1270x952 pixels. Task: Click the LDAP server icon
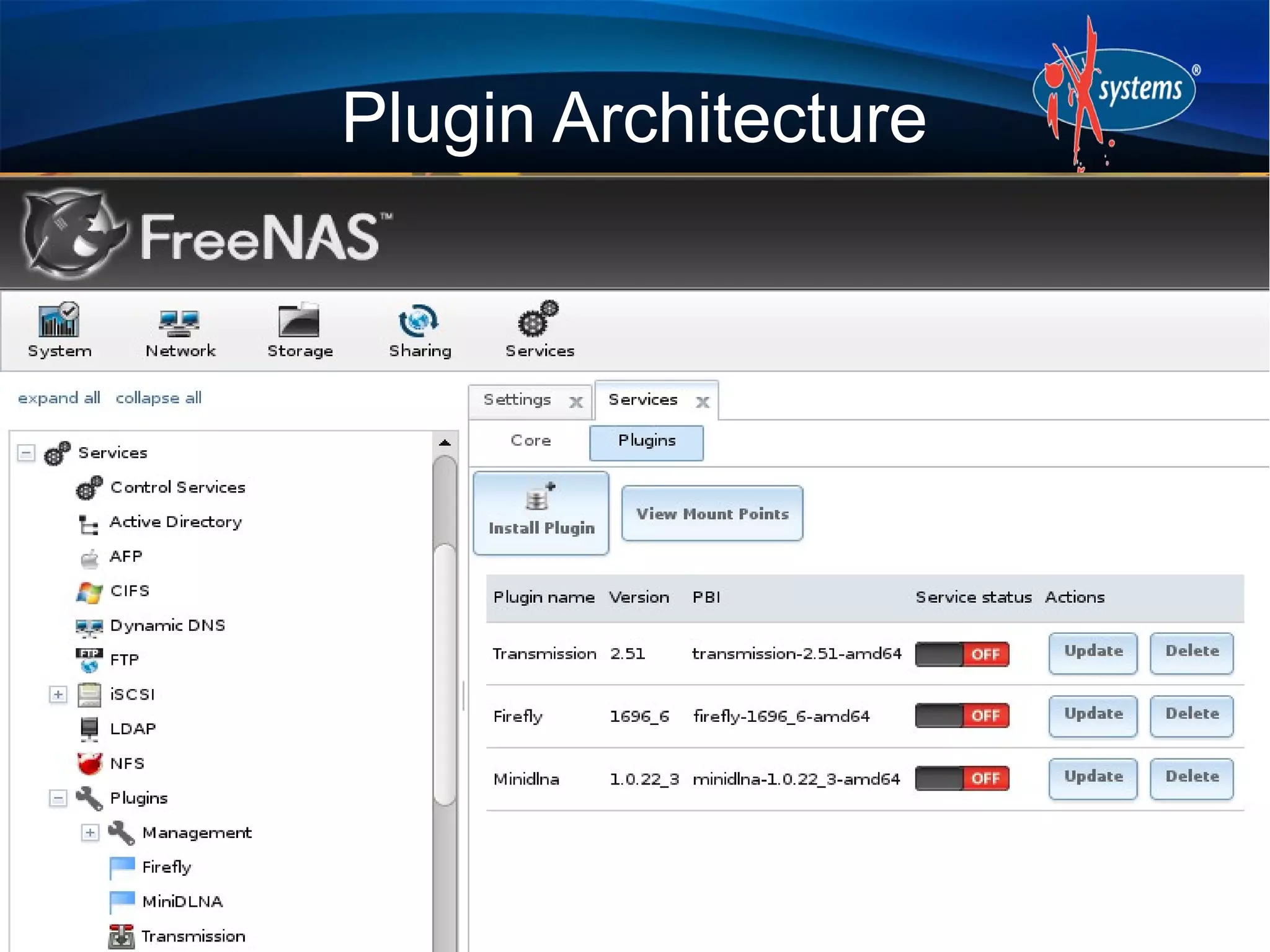pyautogui.click(x=89, y=729)
